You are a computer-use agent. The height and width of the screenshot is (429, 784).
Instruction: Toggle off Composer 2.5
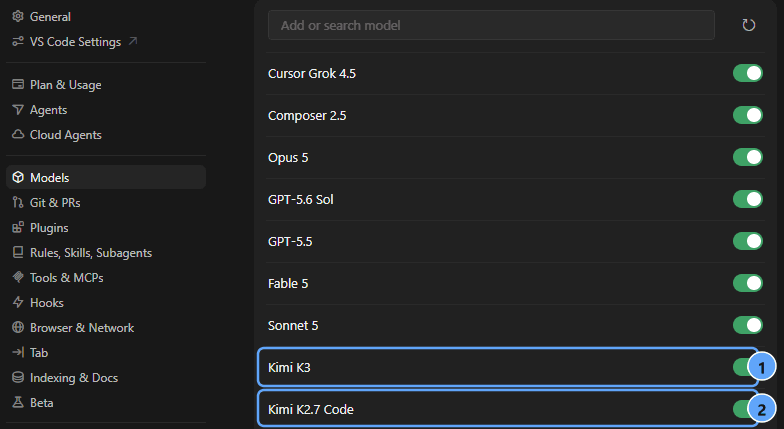click(748, 115)
